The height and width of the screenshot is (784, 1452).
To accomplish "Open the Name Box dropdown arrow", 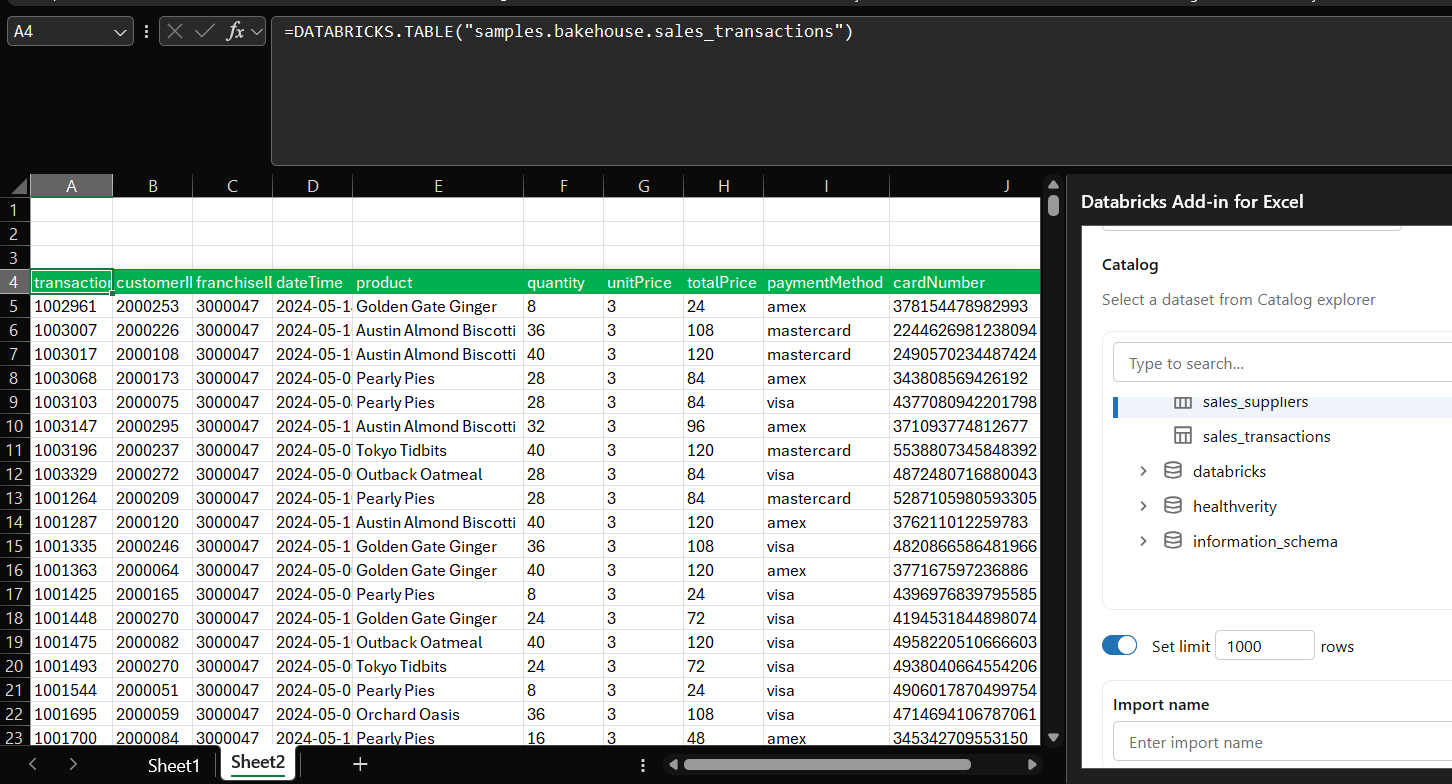I will (x=121, y=32).
